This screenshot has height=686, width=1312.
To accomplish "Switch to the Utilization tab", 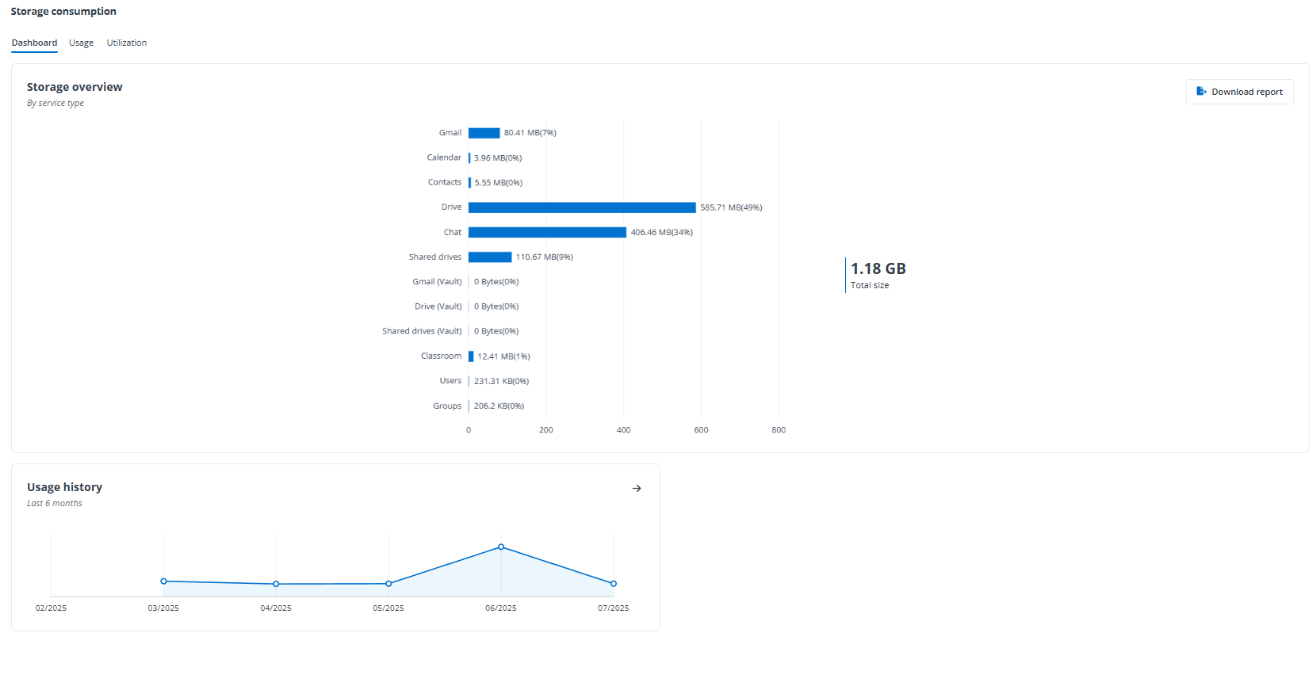I will coord(126,42).
